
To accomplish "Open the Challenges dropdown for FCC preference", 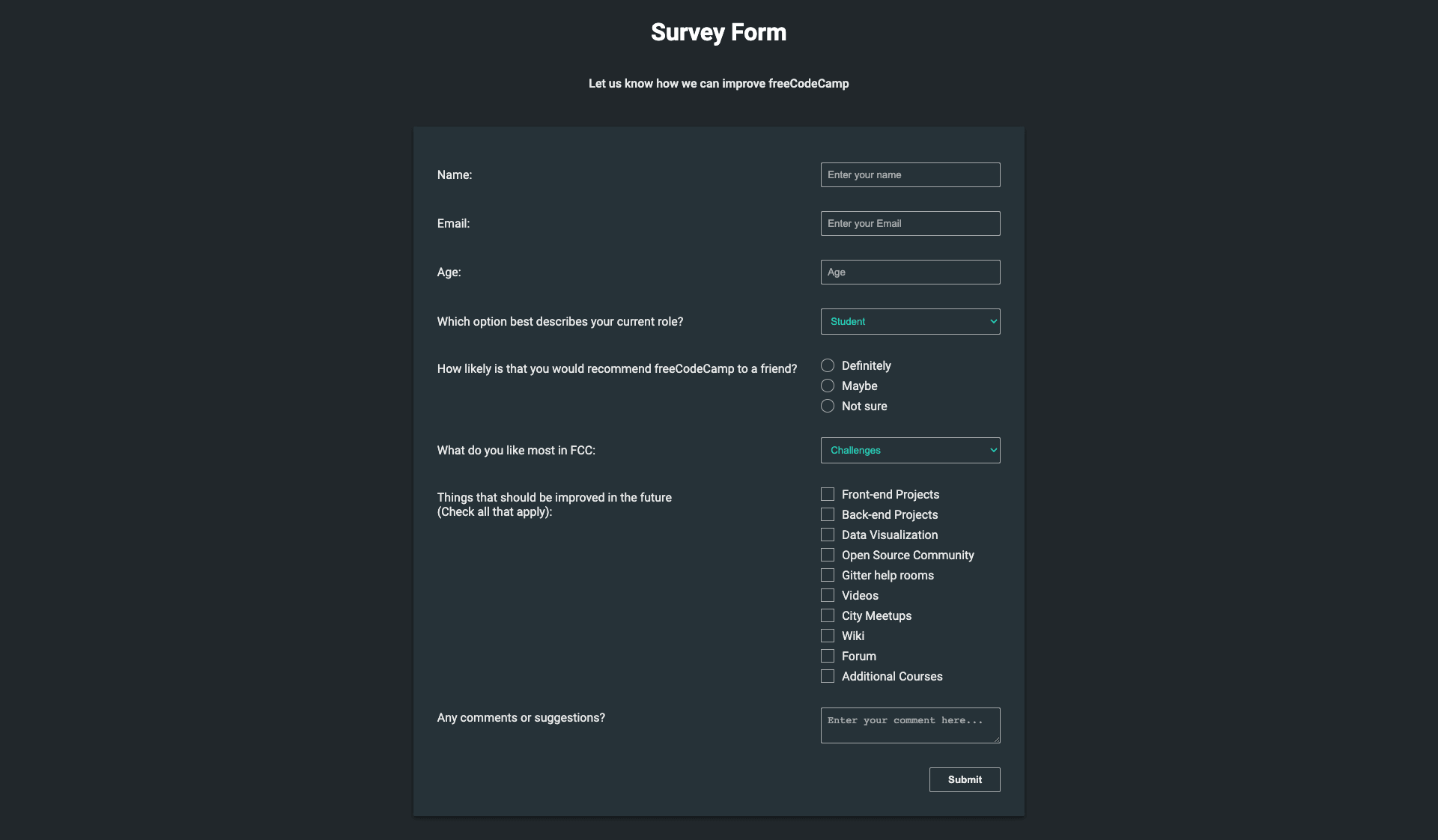I will click(x=909, y=450).
